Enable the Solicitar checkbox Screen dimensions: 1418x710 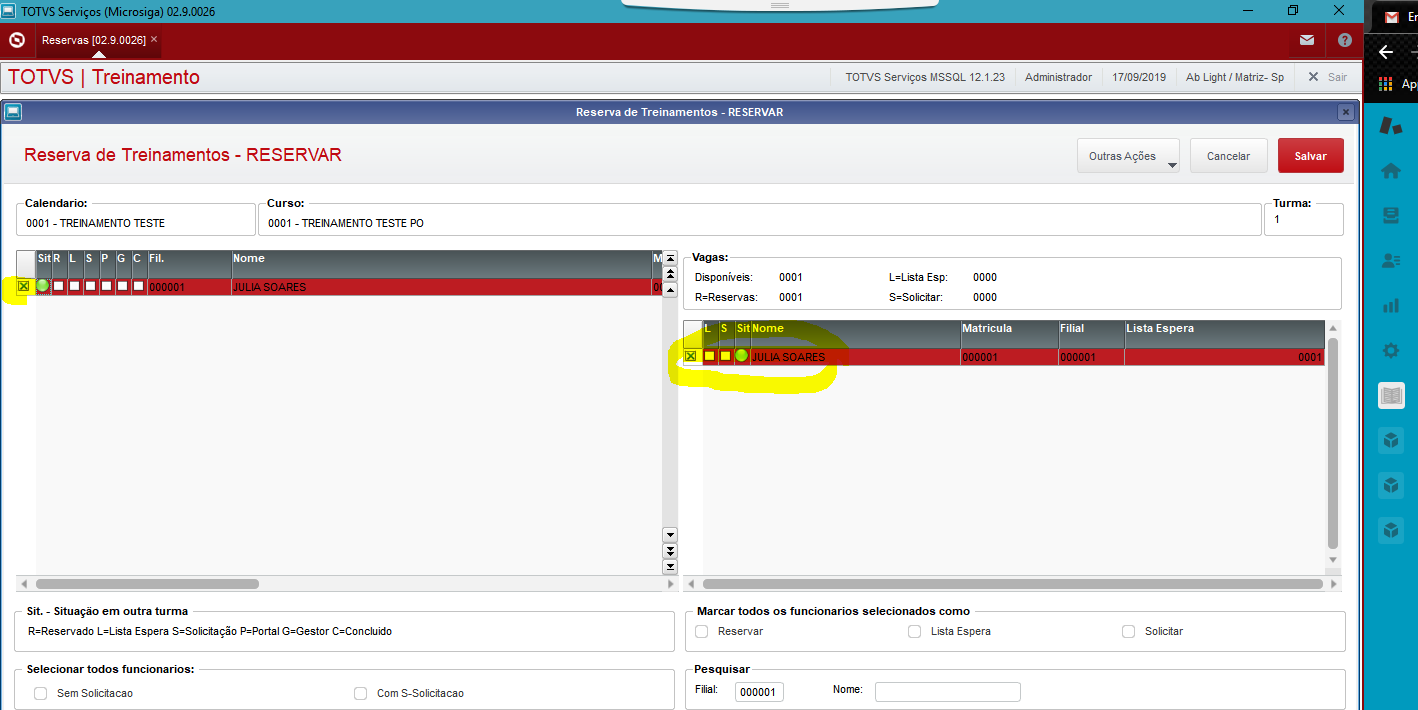pos(1128,631)
